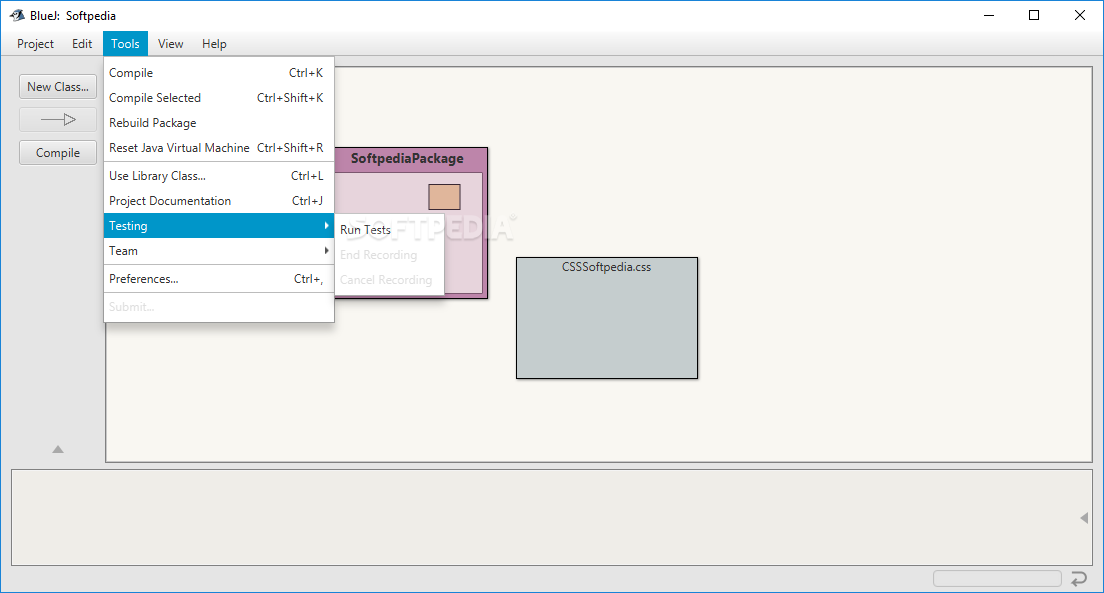Maximize the BlueJ window

(1034, 15)
